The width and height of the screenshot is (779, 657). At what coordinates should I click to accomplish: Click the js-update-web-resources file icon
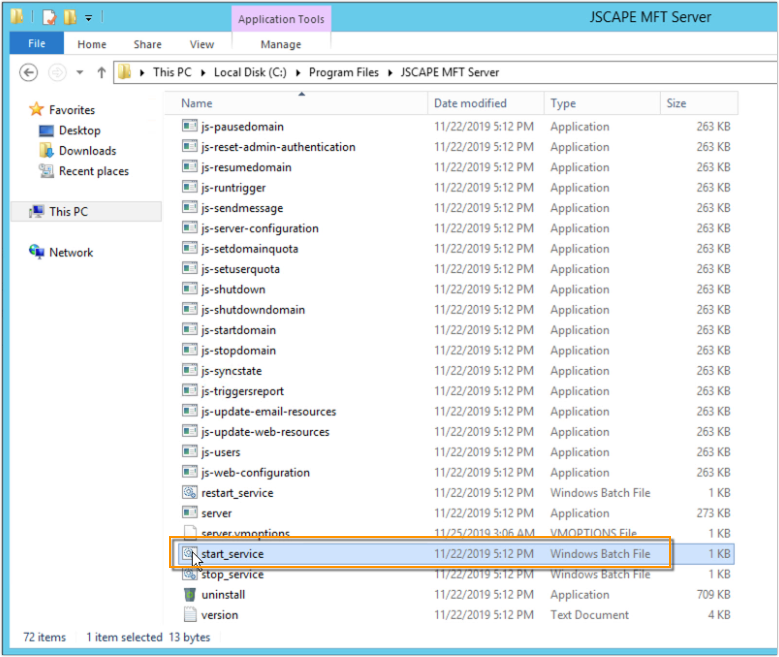[x=189, y=431]
